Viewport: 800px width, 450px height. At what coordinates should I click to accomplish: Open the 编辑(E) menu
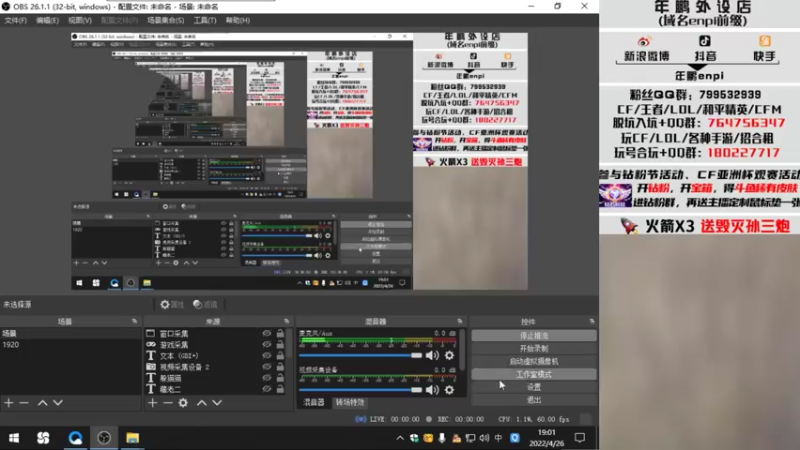(47, 20)
